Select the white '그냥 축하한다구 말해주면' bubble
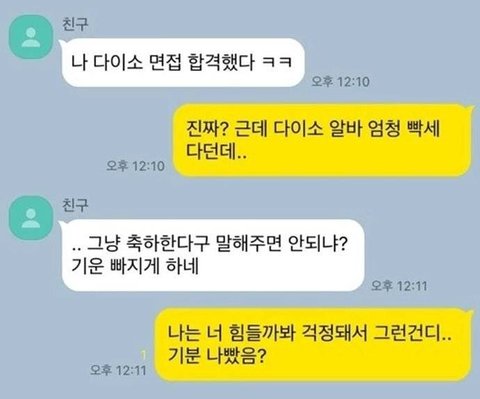 [x=212, y=255]
